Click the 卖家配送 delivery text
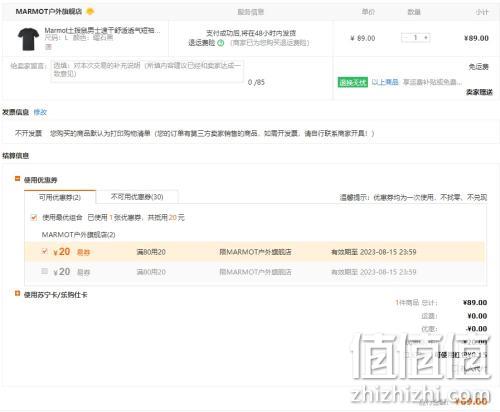 (x=479, y=92)
